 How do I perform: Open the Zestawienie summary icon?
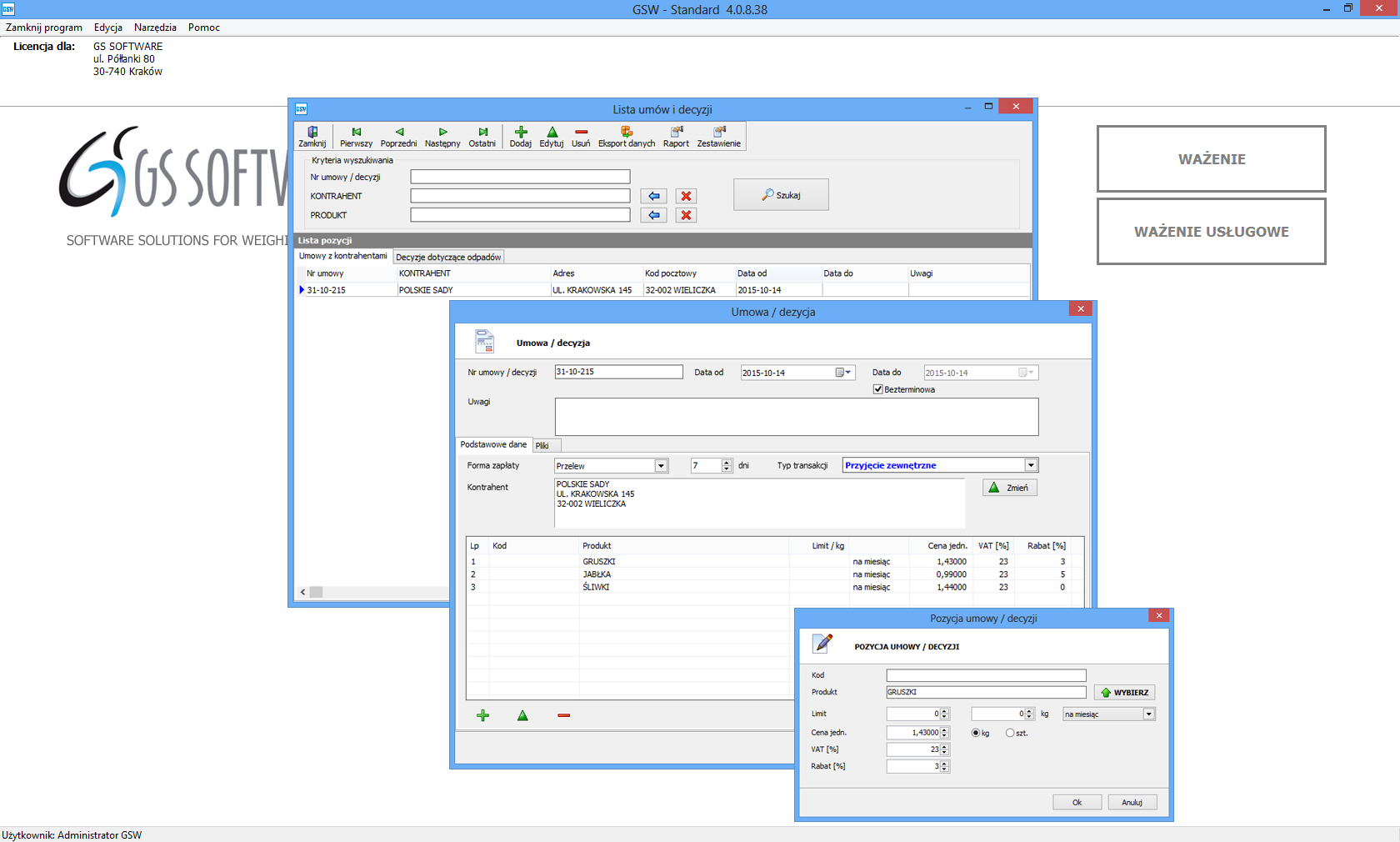(x=718, y=137)
